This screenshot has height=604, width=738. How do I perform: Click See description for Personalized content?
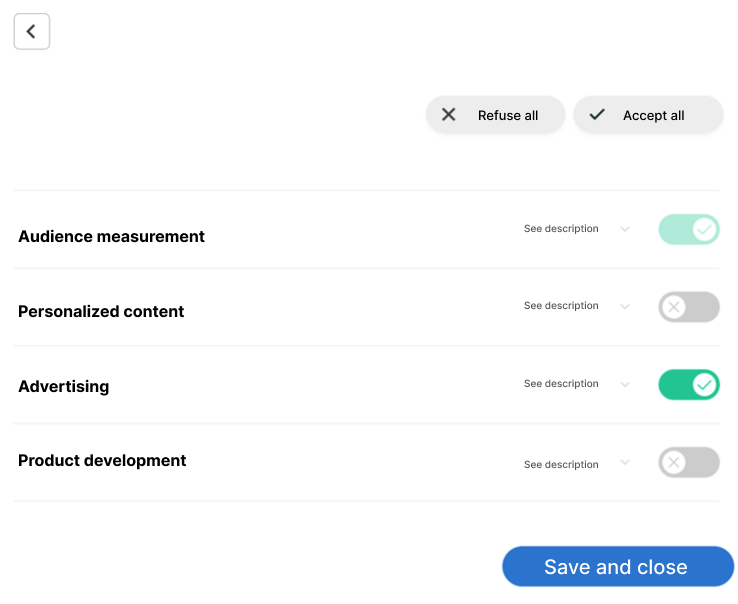point(561,306)
